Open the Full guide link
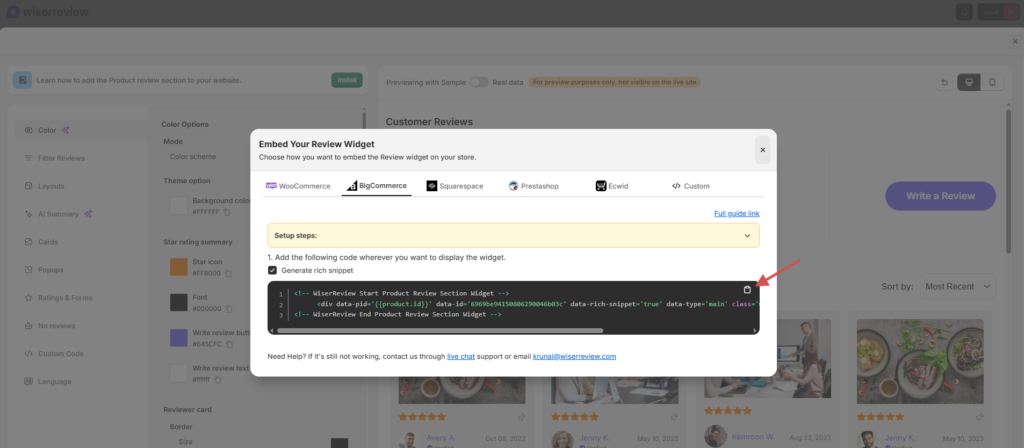Viewport: 1024px width, 448px height. point(736,213)
